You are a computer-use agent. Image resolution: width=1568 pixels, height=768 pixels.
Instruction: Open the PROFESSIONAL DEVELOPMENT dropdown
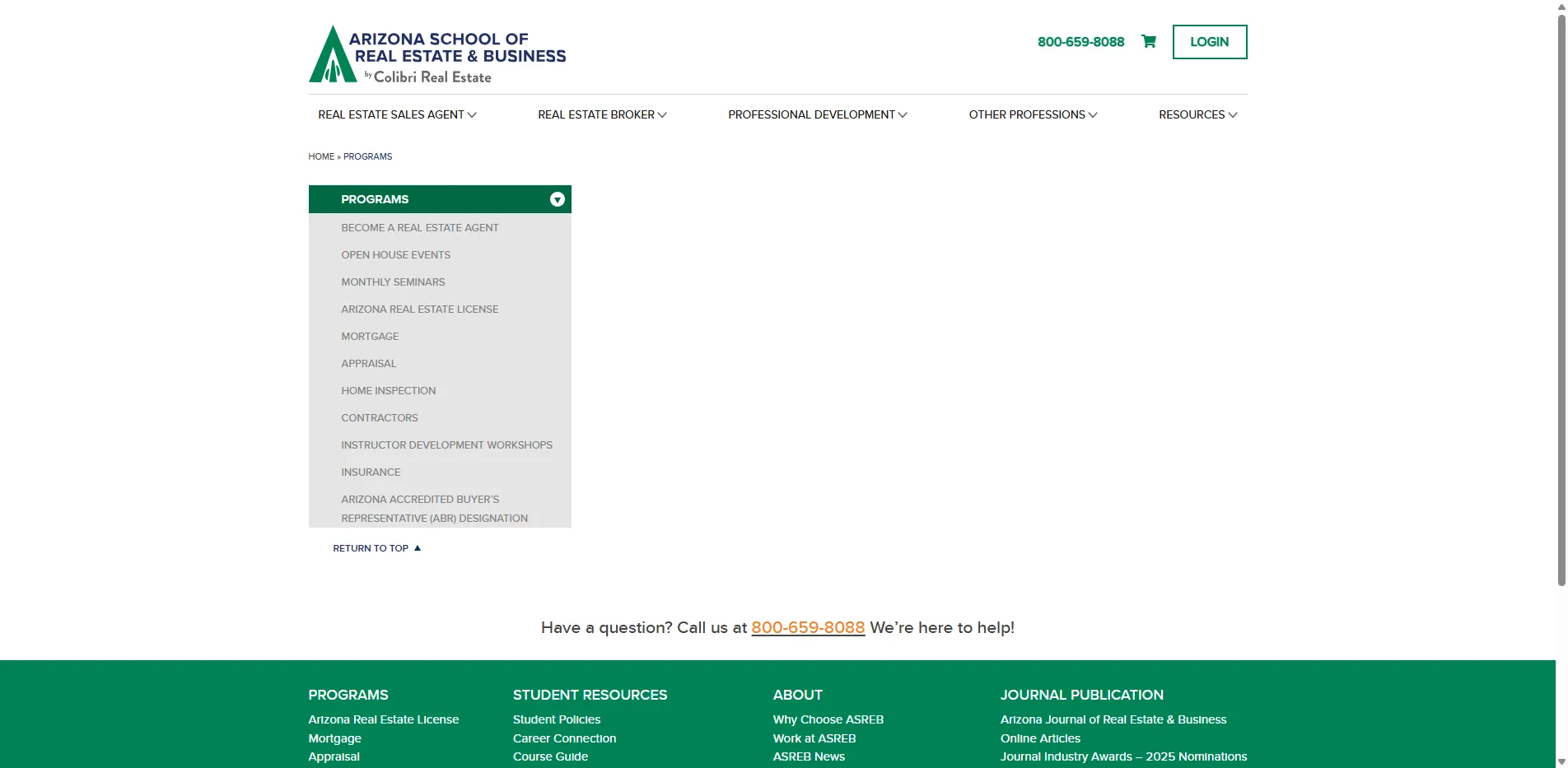815,114
